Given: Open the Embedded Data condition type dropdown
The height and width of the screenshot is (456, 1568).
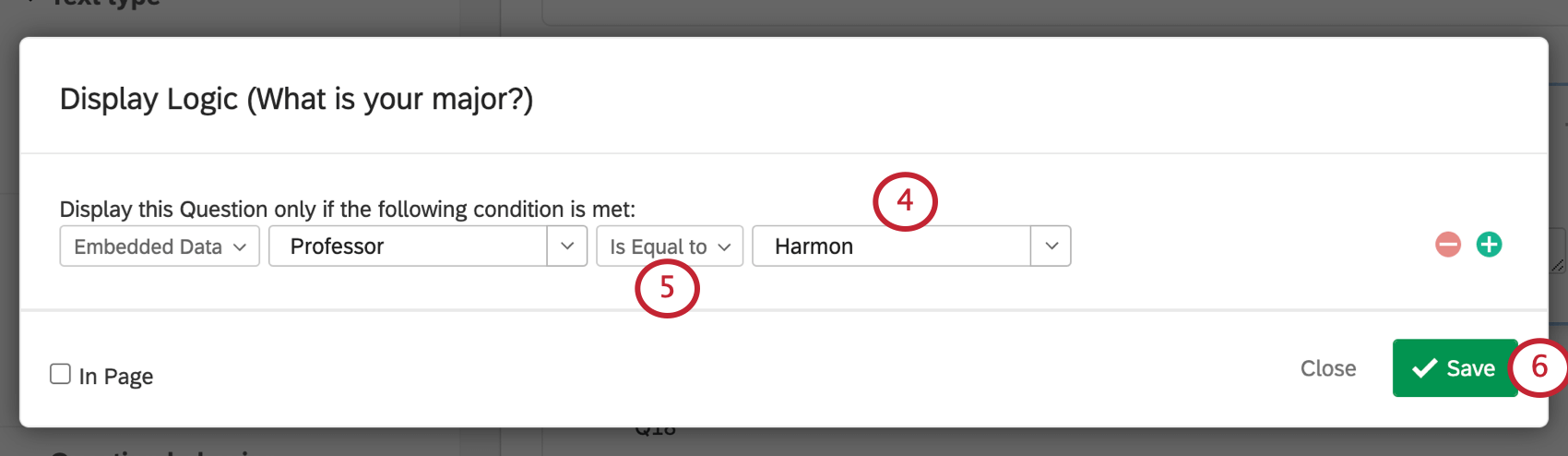Looking at the screenshot, I should click(x=160, y=246).
